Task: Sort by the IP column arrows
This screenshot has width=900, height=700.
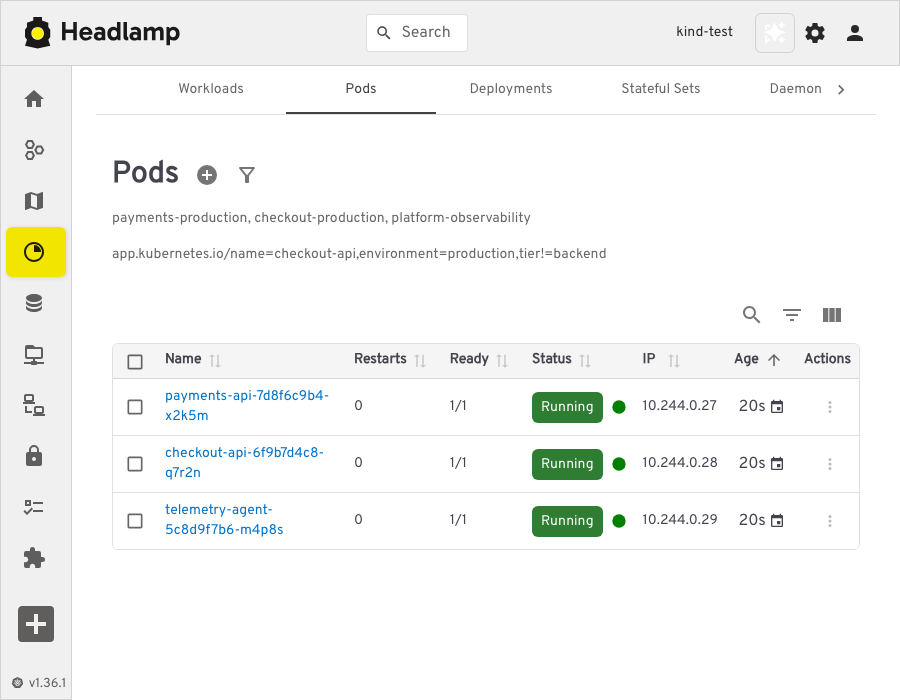Action: [674, 360]
